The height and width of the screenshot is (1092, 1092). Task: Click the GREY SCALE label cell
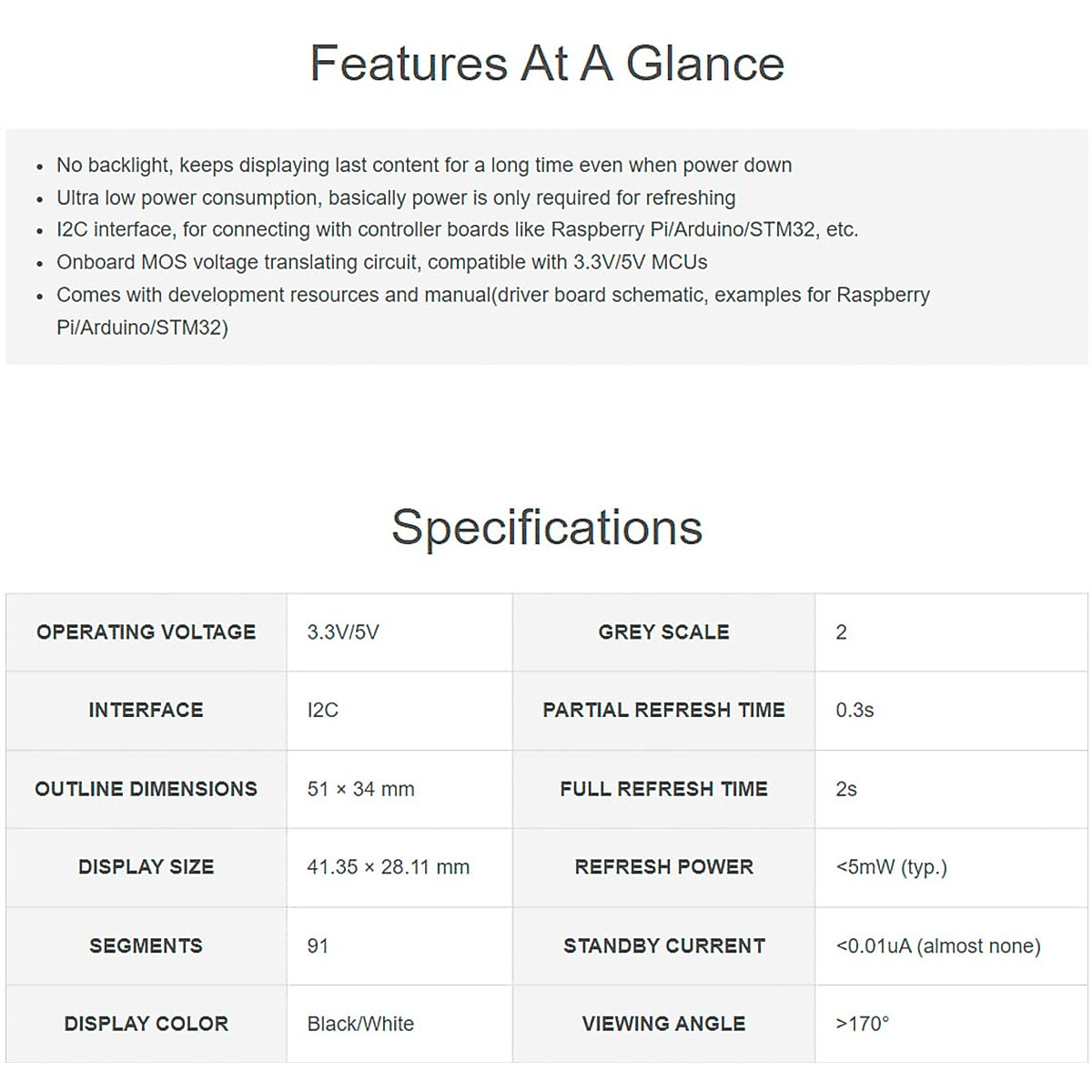pos(663,632)
